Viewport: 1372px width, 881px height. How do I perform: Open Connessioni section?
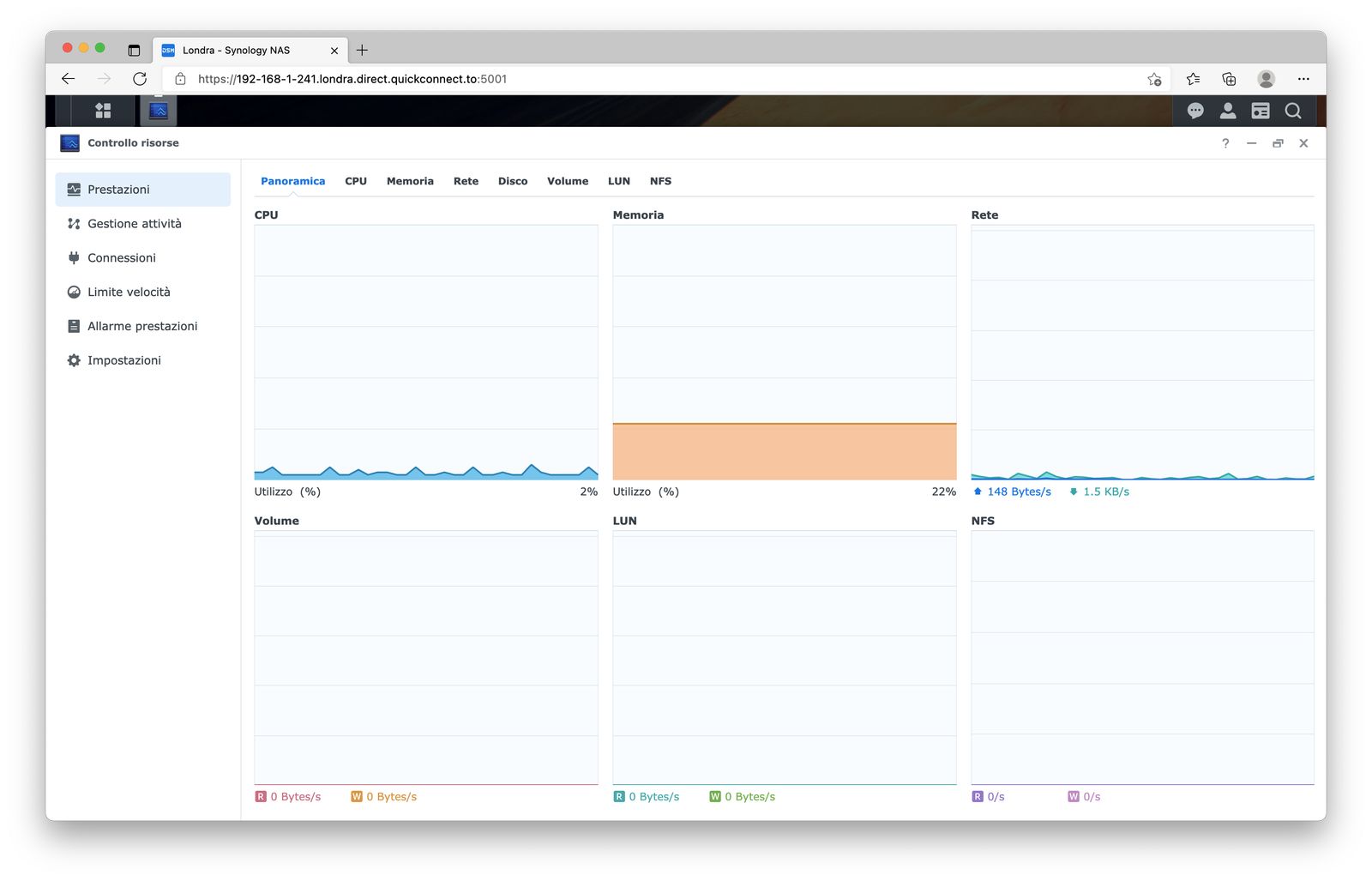point(143,258)
